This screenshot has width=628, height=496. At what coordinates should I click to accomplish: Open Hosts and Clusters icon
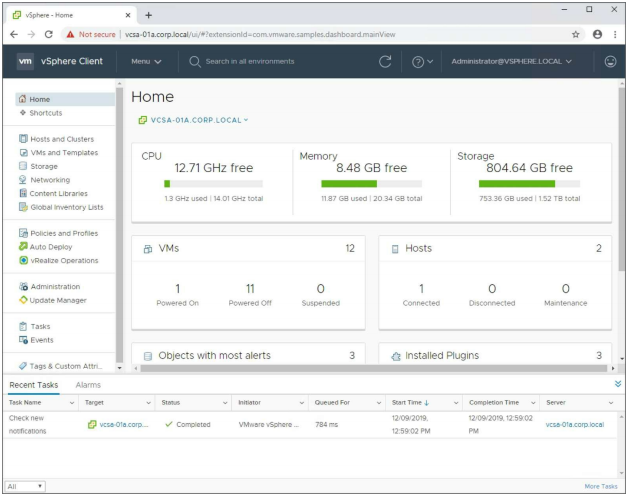tap(23, 139)
